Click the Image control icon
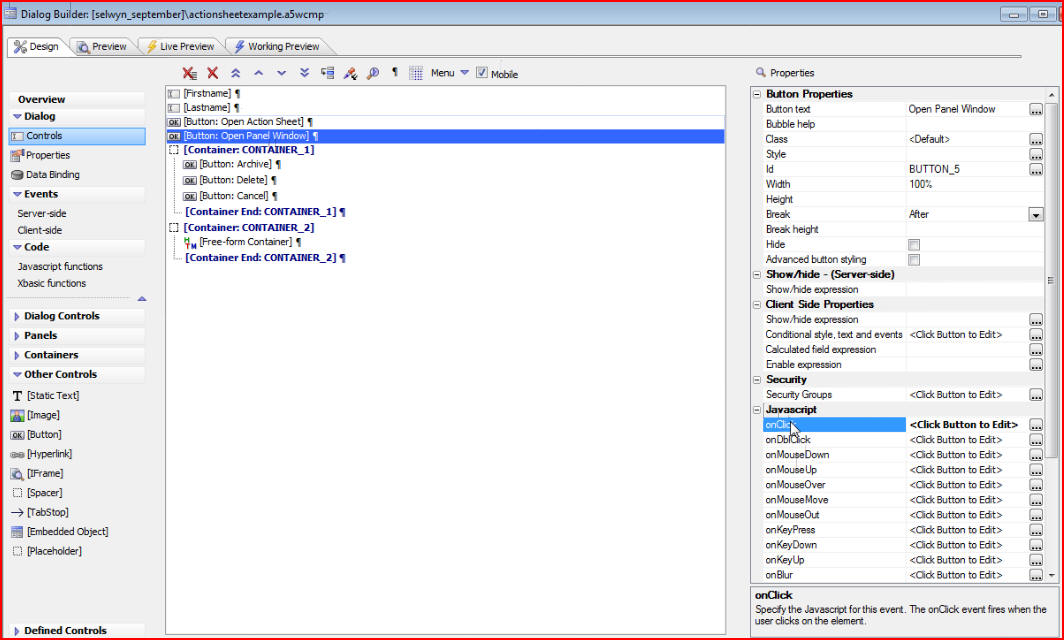 (x=18, y=415)
